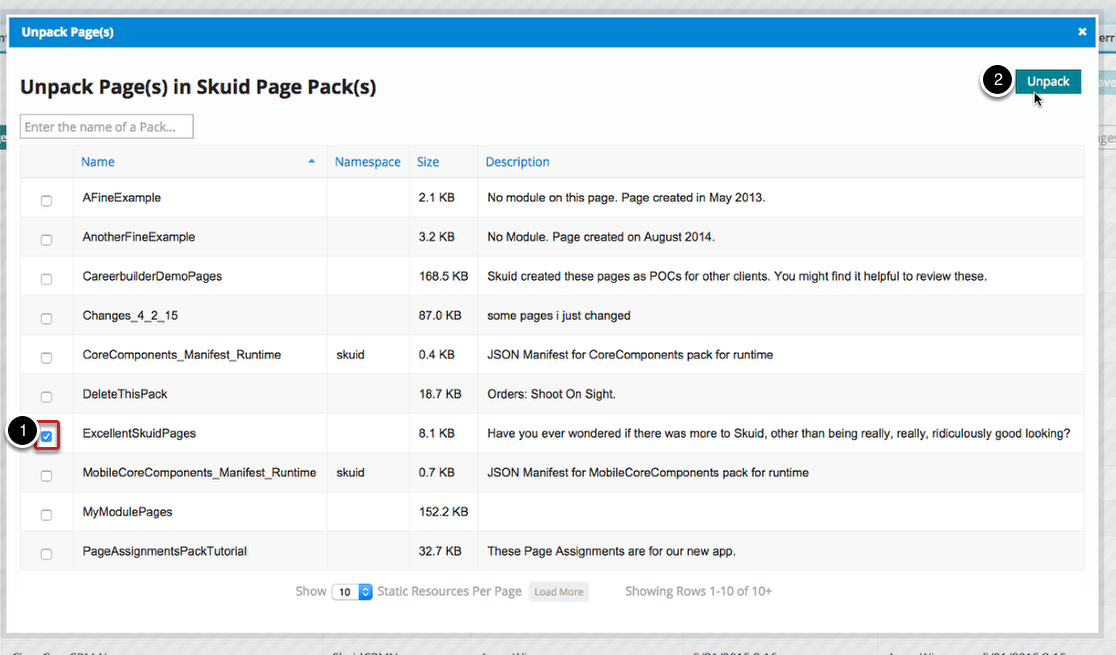Uncheck the ExcellentSkuidPages checkbox
The height and width of the screenshot is (655, 1116).
pos(46,436)
